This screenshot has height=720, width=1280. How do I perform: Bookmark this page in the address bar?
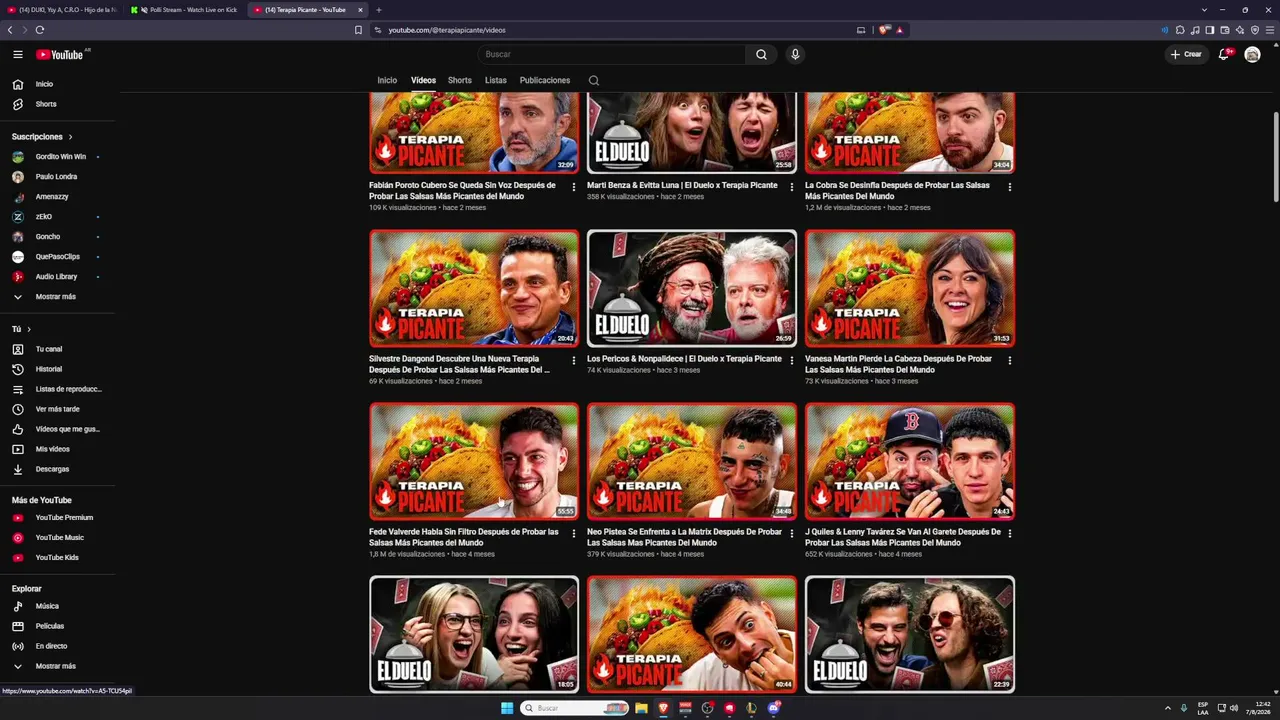(x=358, y=30)
